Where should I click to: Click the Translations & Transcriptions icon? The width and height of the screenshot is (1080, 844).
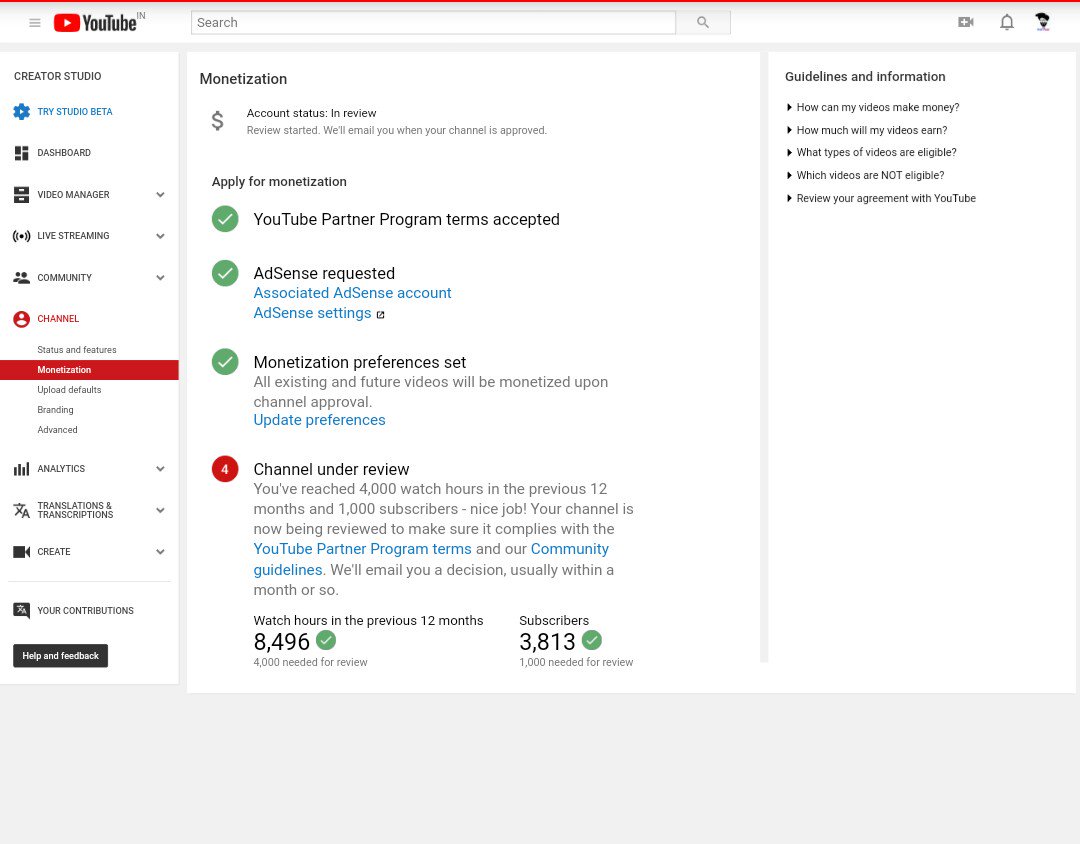21,511
